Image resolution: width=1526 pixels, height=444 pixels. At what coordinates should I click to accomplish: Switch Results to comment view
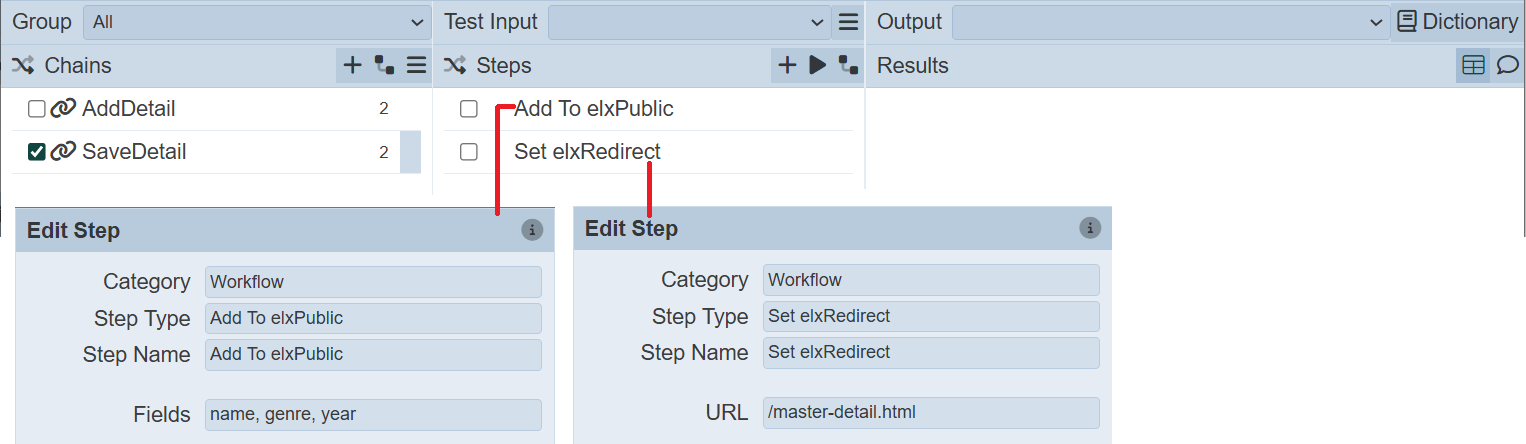(x=1506, y=66)
